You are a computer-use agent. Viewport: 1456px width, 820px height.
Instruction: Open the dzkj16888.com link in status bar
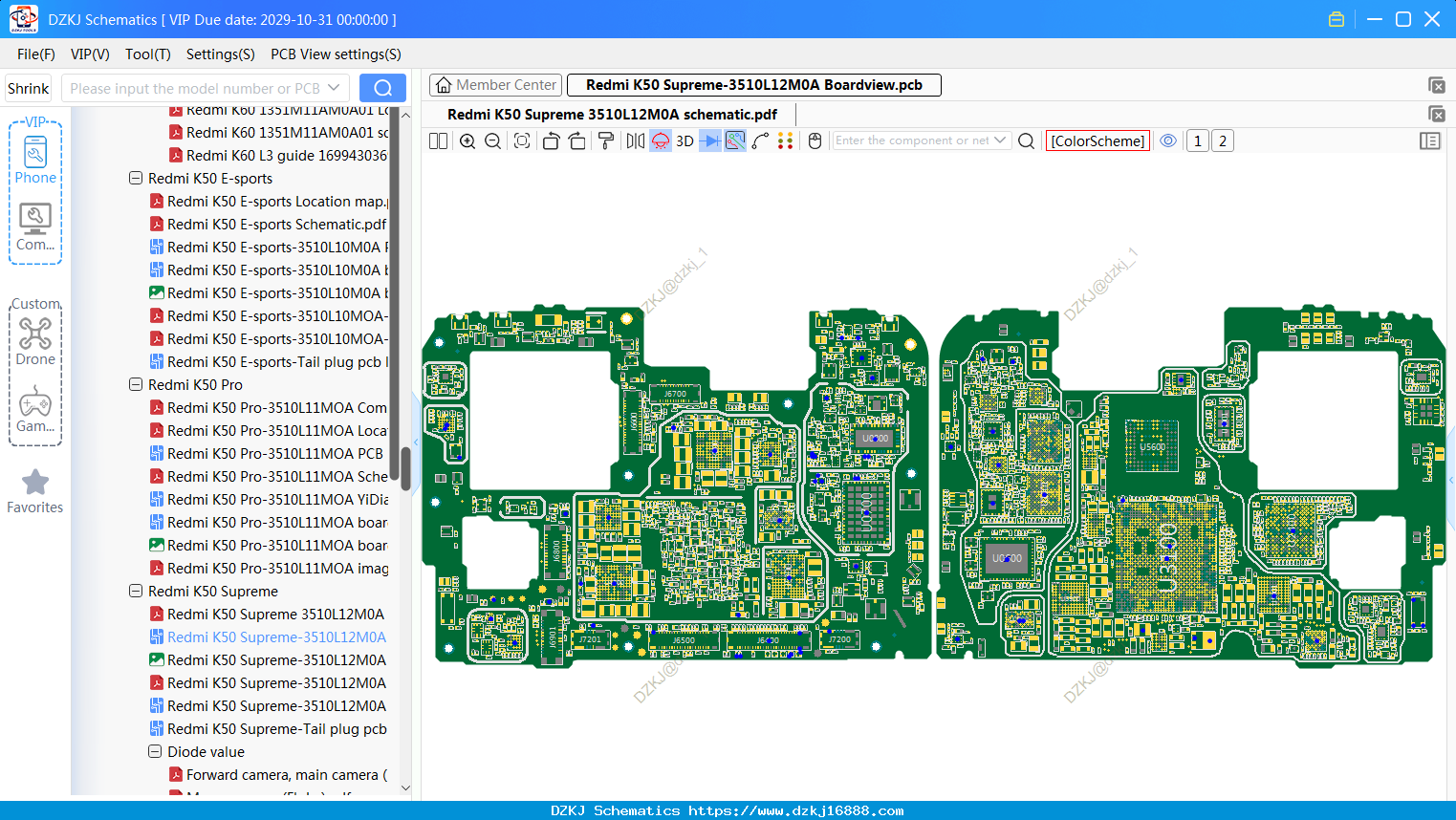(796, 810)
